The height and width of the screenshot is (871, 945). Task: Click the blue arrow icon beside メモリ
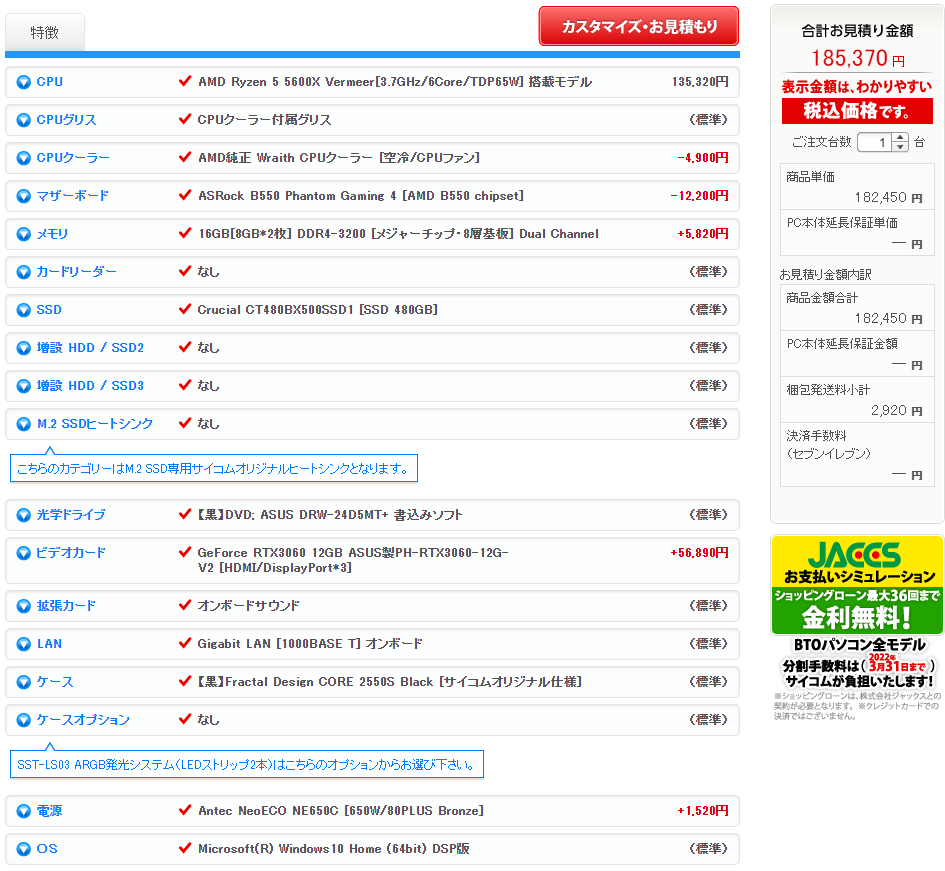point(24,234)
